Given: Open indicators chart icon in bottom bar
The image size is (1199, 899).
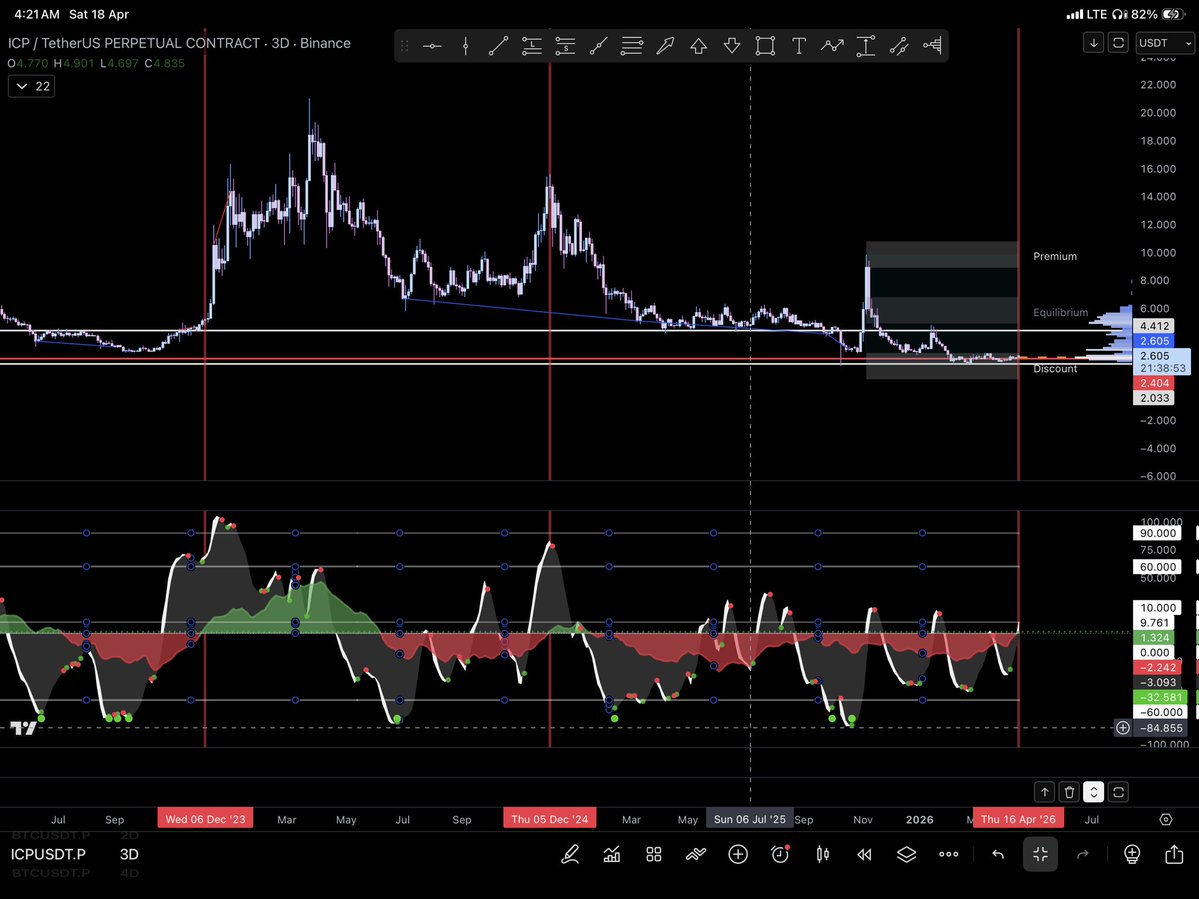Looking at the screenshot, I should [611, 854].
